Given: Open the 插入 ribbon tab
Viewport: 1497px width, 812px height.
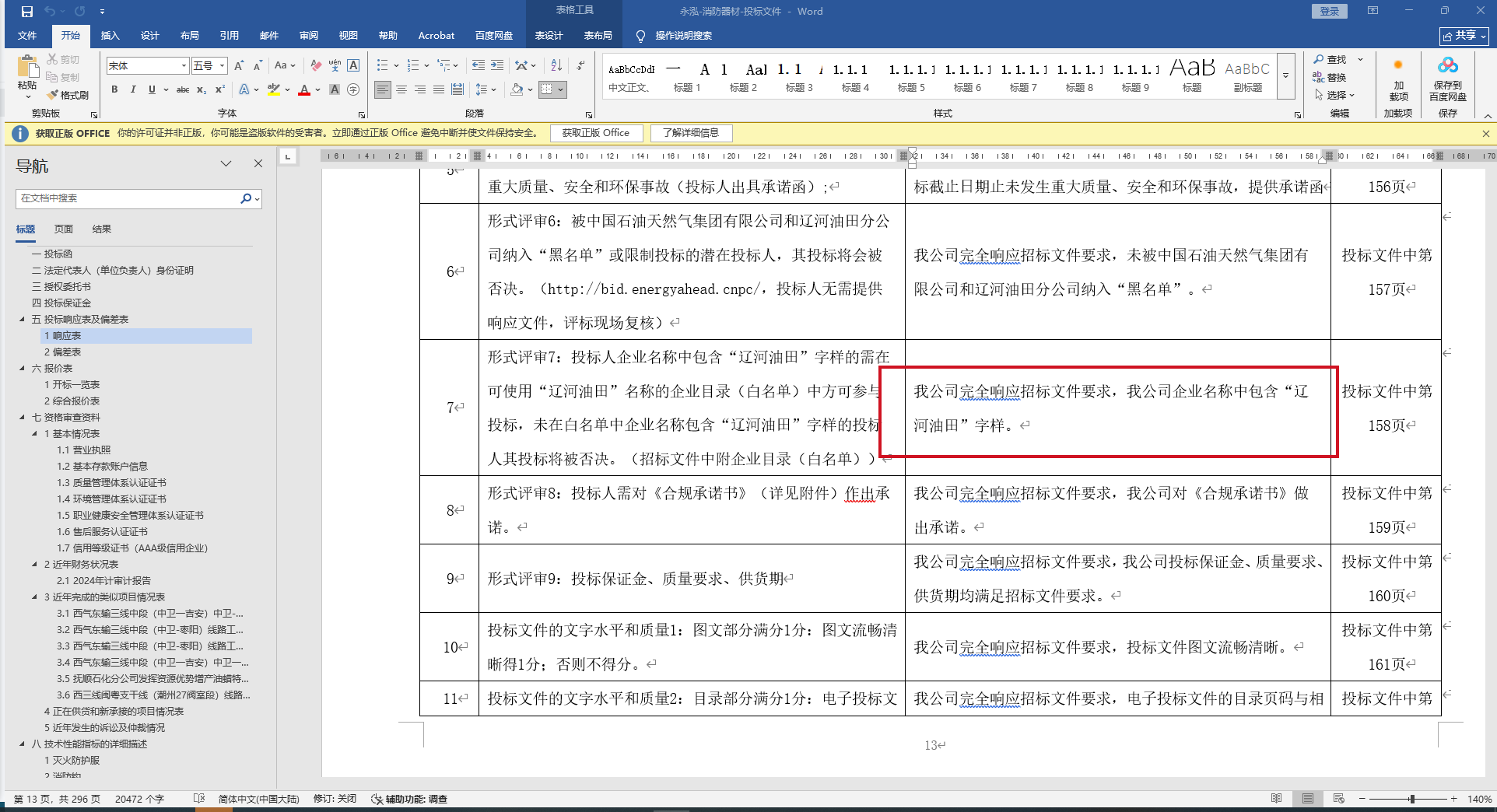Looking at the screenshot, I should click(110, 36).
